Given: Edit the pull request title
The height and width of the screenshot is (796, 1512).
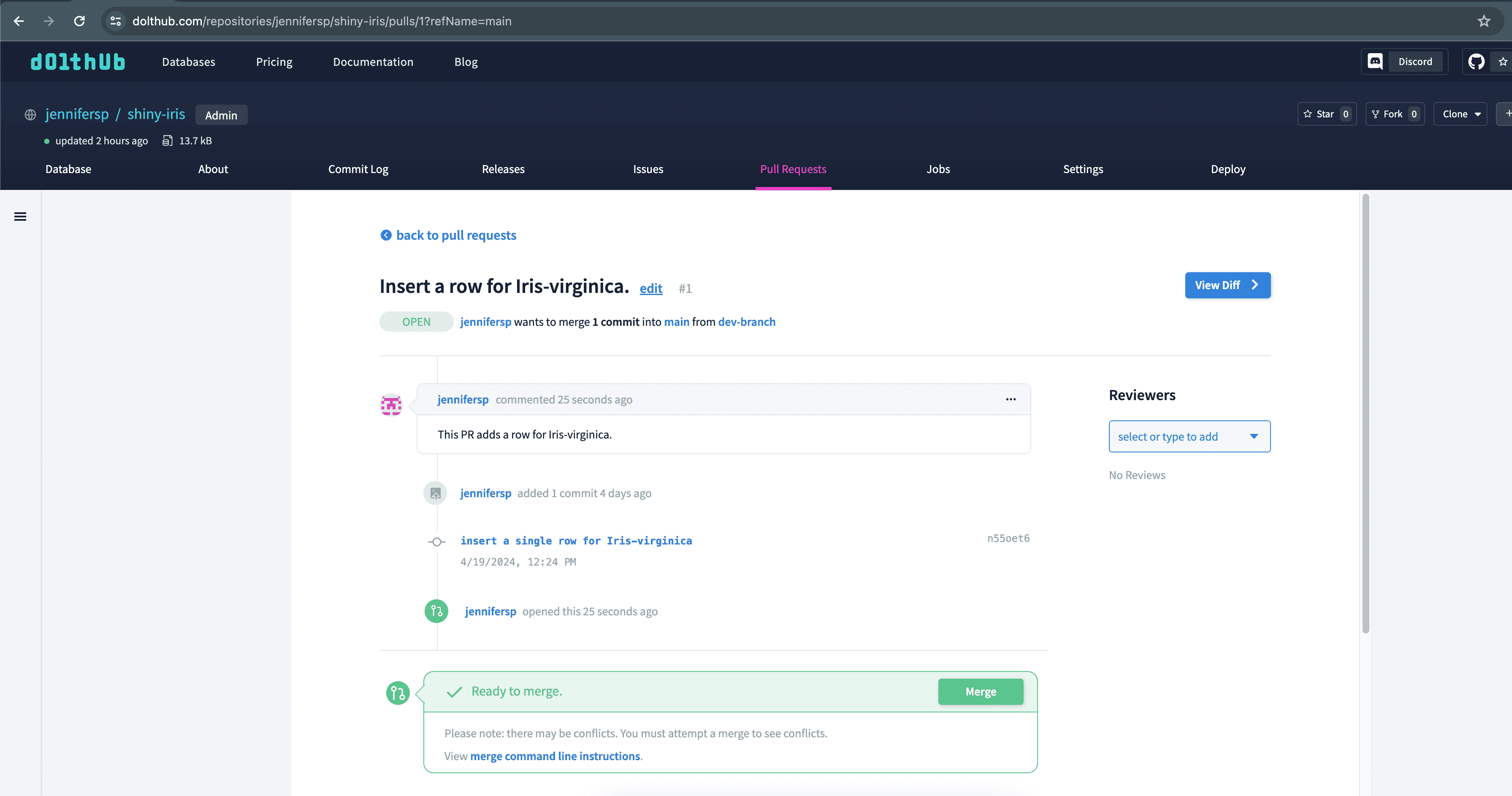Looking at the screenshot, I should [x=651, y=288].
